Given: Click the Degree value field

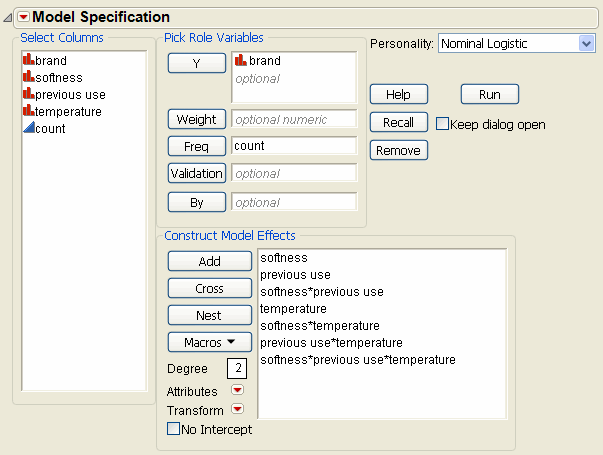Looking at the screenshot, I should [236, 369].
